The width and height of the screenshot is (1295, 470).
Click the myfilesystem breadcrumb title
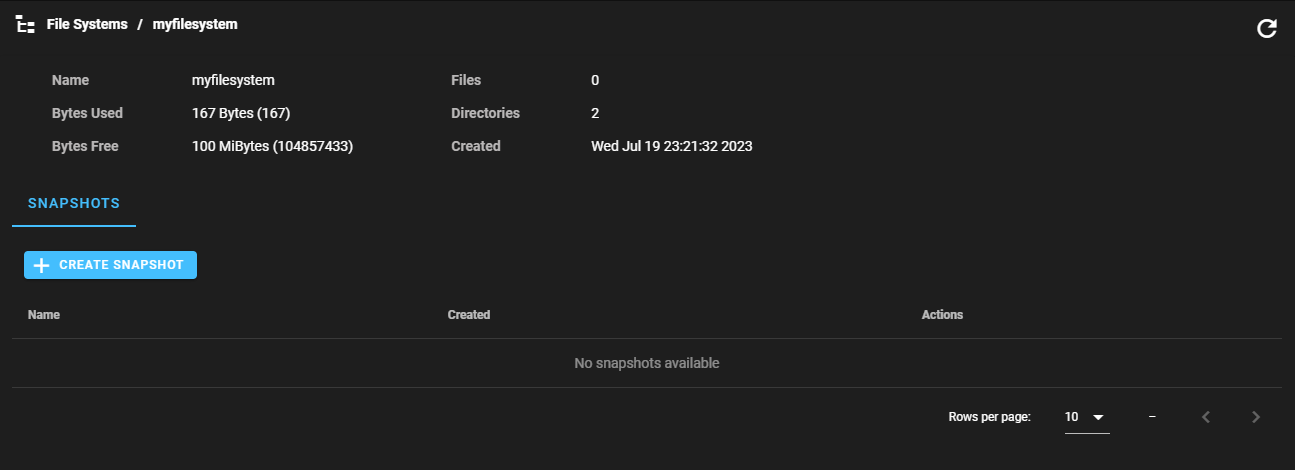pos(195,24)
